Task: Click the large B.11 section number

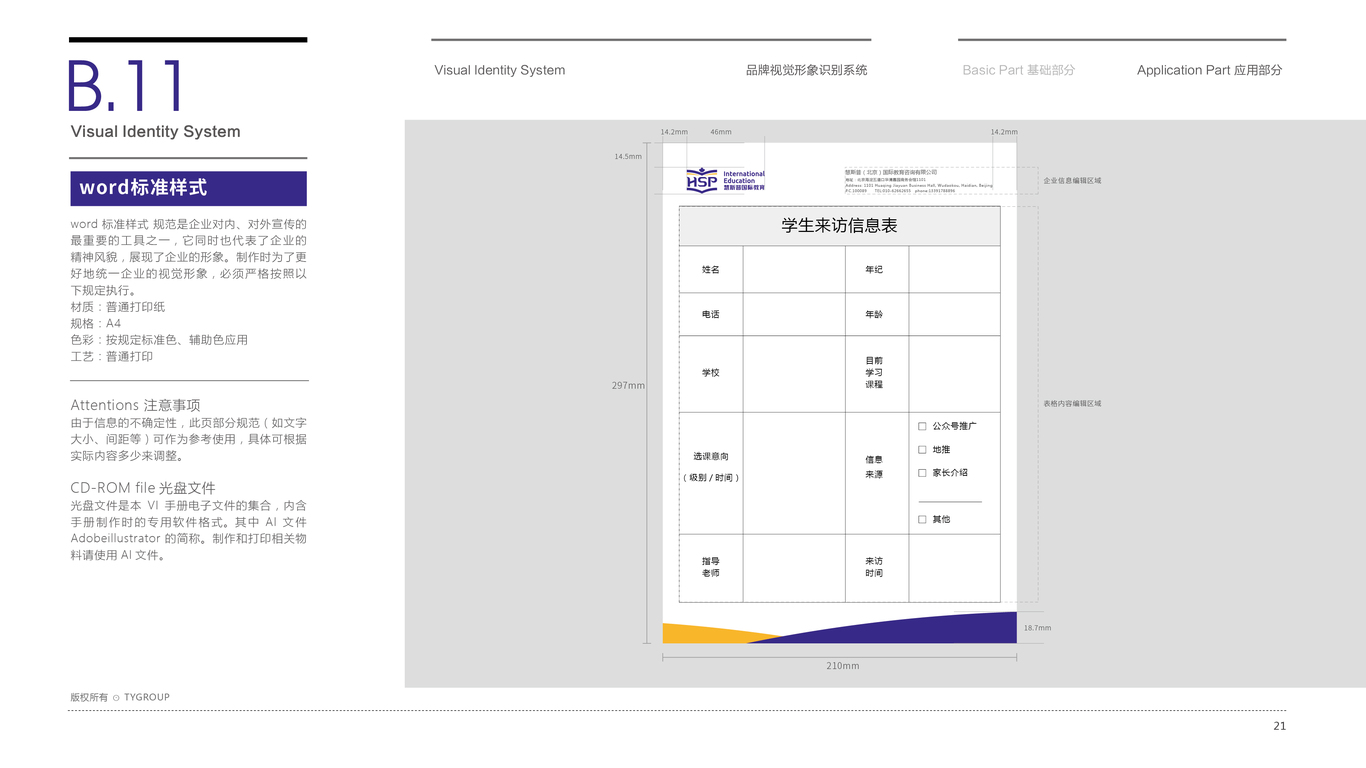Action: click(x=126, y=86)
